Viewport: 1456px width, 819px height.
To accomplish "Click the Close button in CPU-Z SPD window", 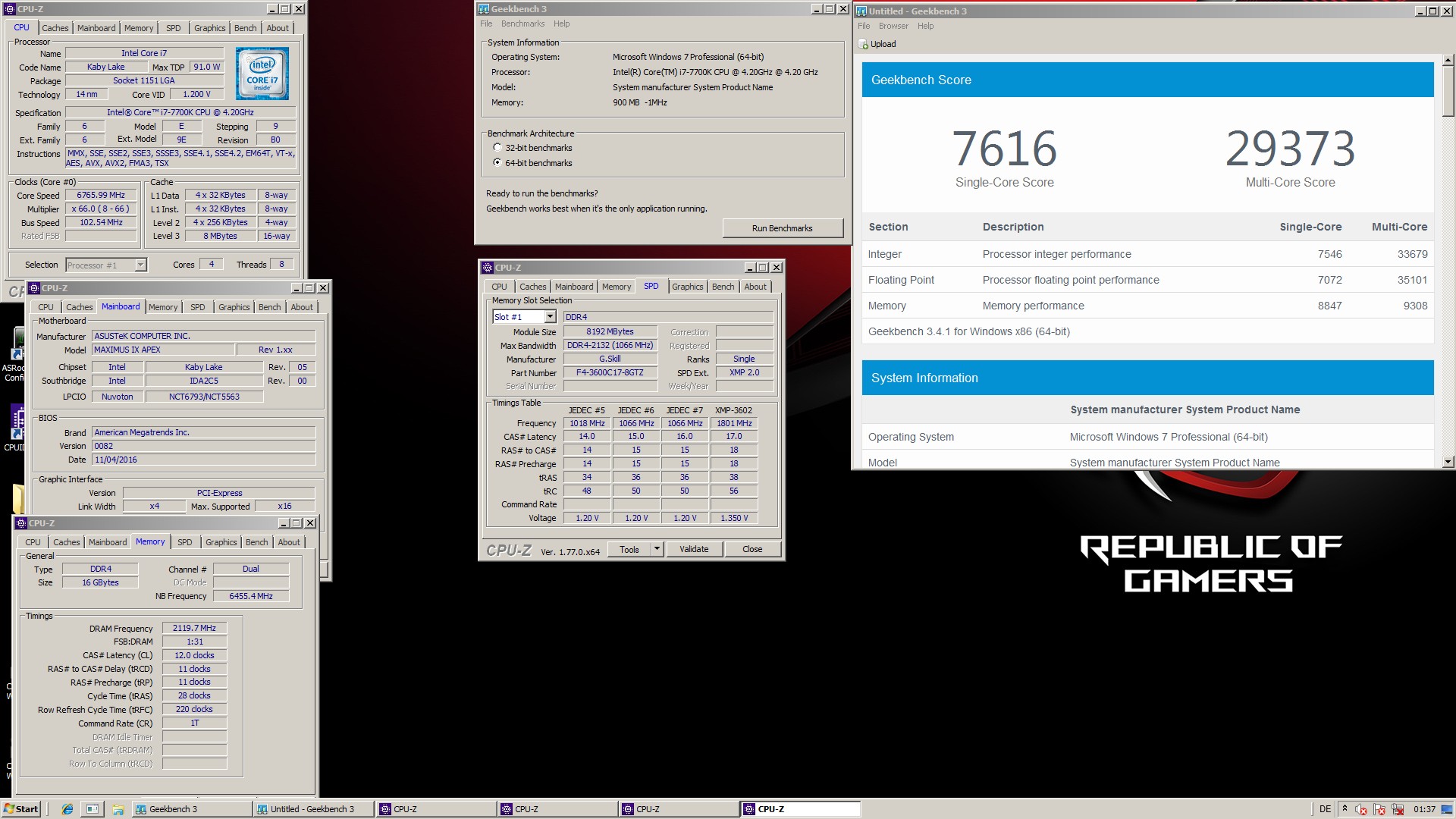I will point(752,549).
